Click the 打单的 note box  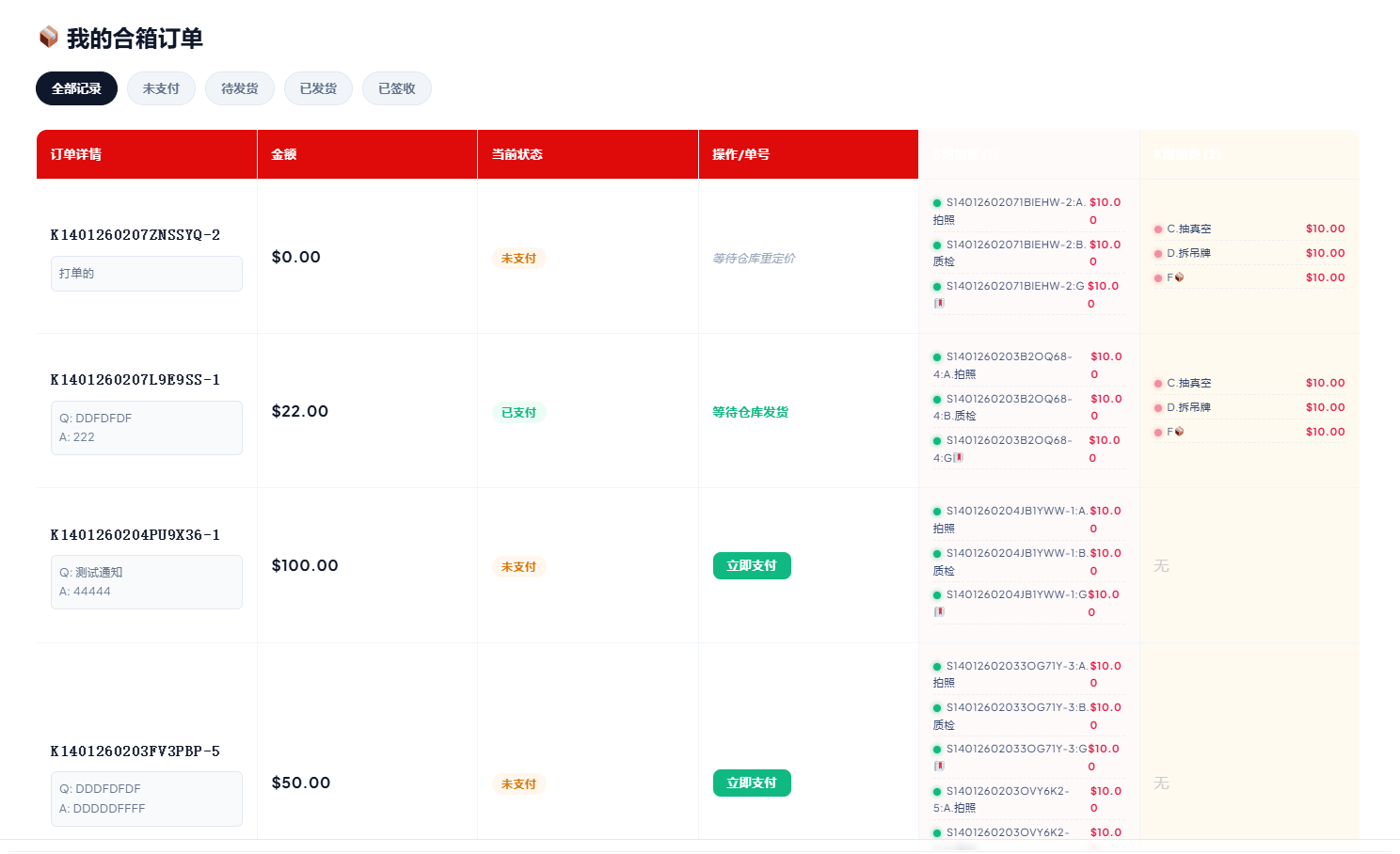pos(146,274)
